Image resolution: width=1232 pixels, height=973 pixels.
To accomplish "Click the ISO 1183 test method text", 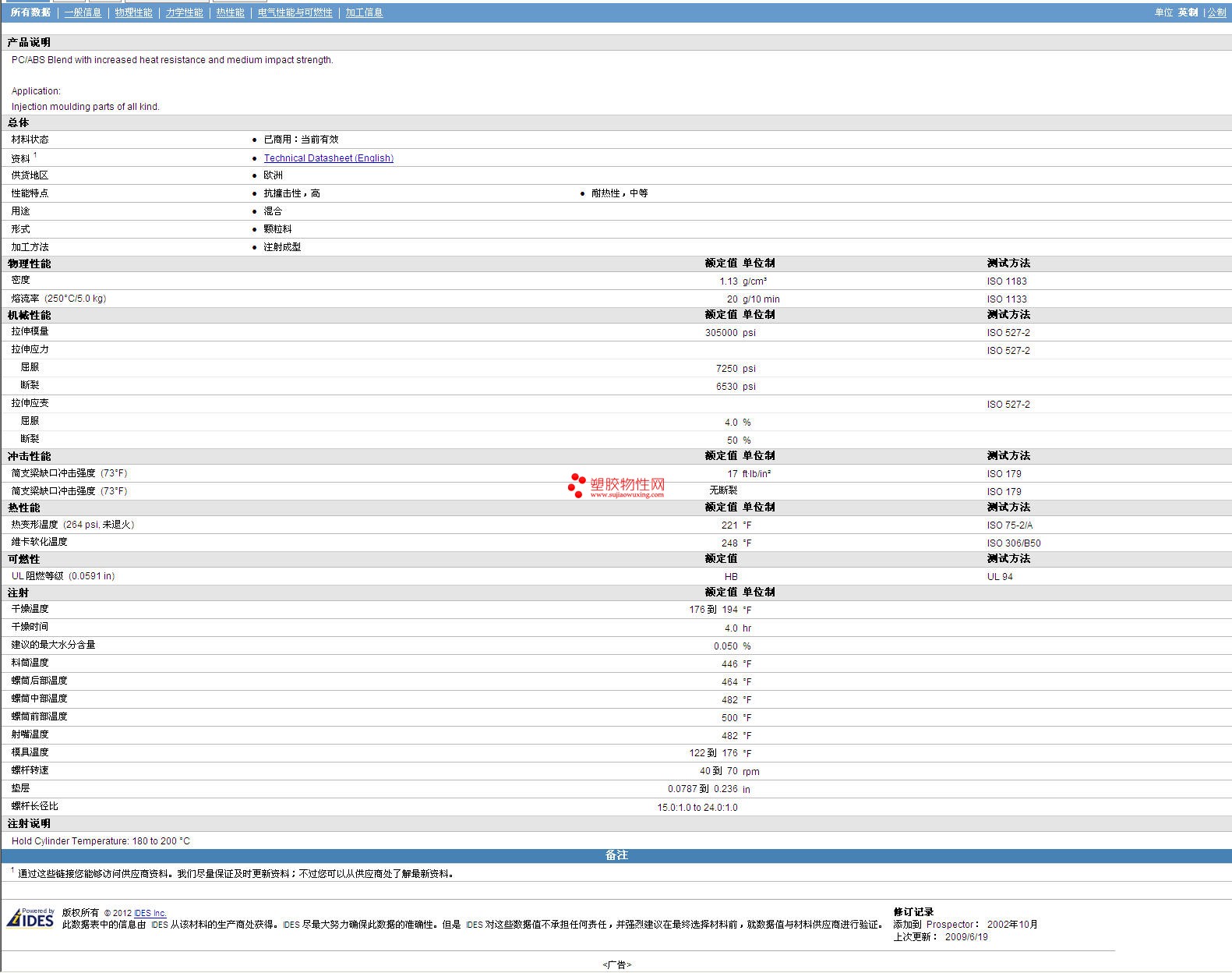I will click(1007, 281).
